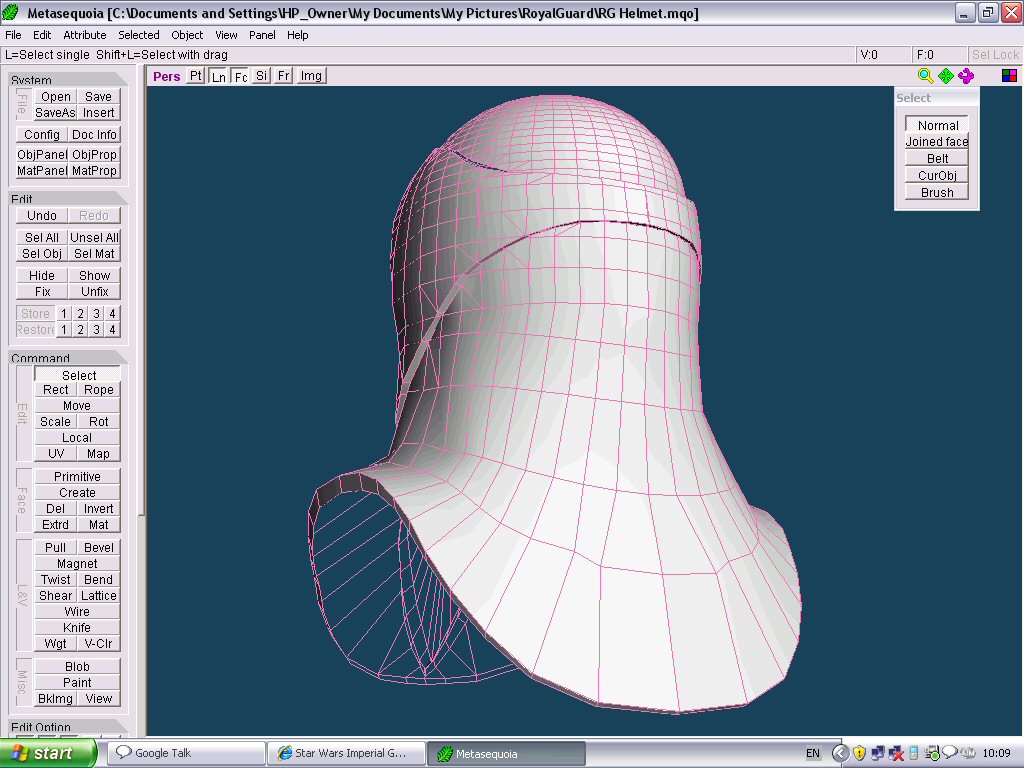This screenshot has height=768, width=1024.
Task: Choose Normal selection mode
Action: click(937, 125)
